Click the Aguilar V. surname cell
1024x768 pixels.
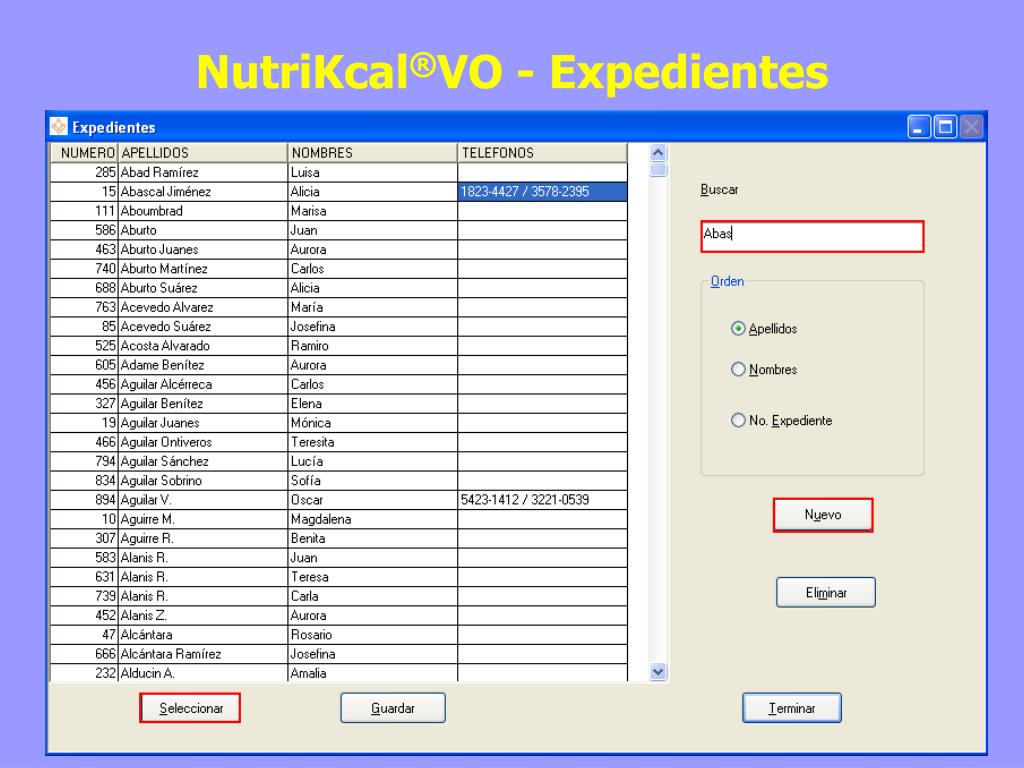pos(203,500)
